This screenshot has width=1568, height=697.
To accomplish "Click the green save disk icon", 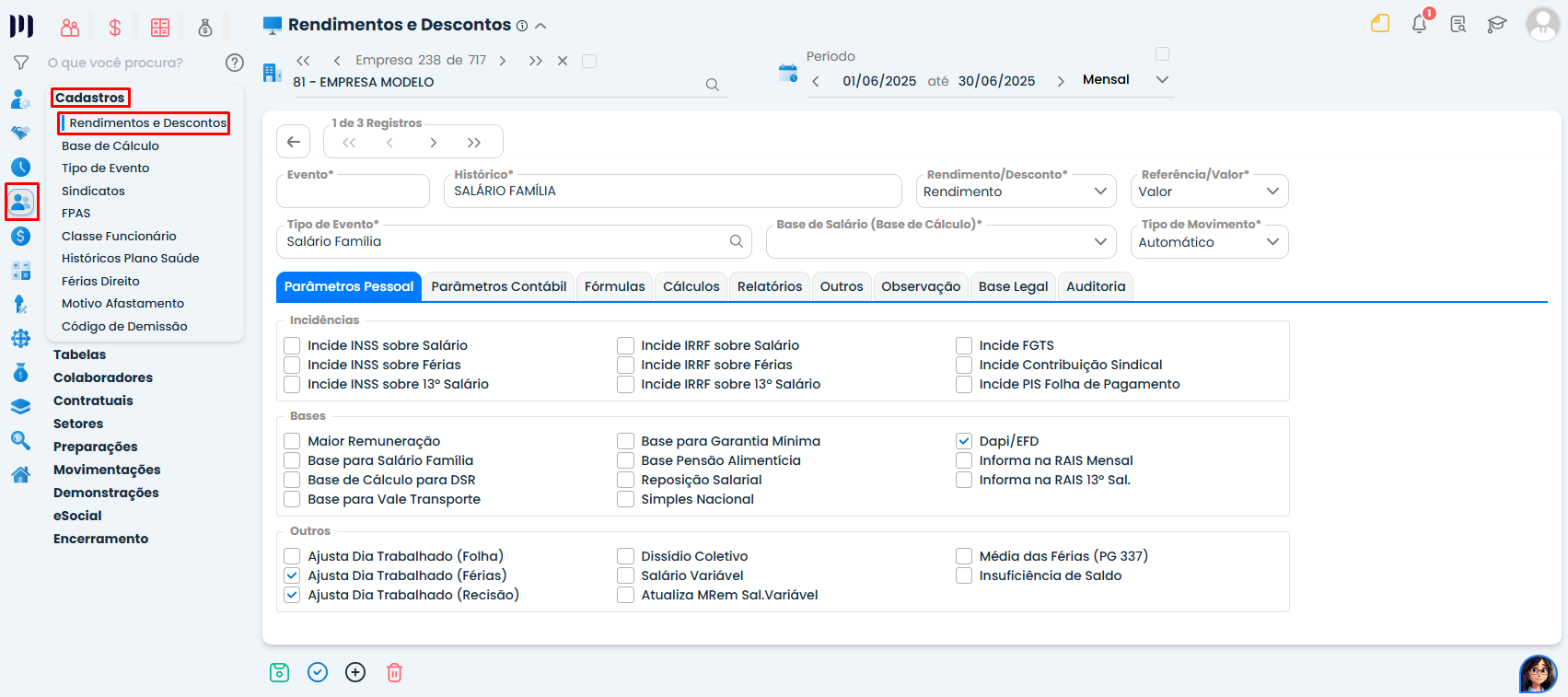I will tap(279, 673).
